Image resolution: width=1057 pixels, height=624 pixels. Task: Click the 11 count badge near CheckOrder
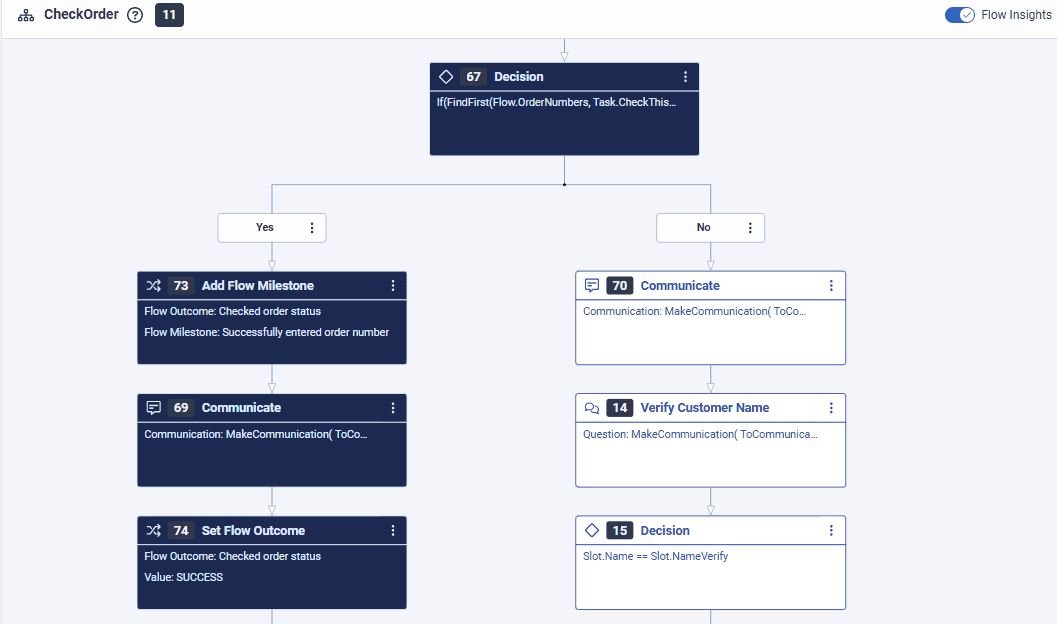point(169,15)
